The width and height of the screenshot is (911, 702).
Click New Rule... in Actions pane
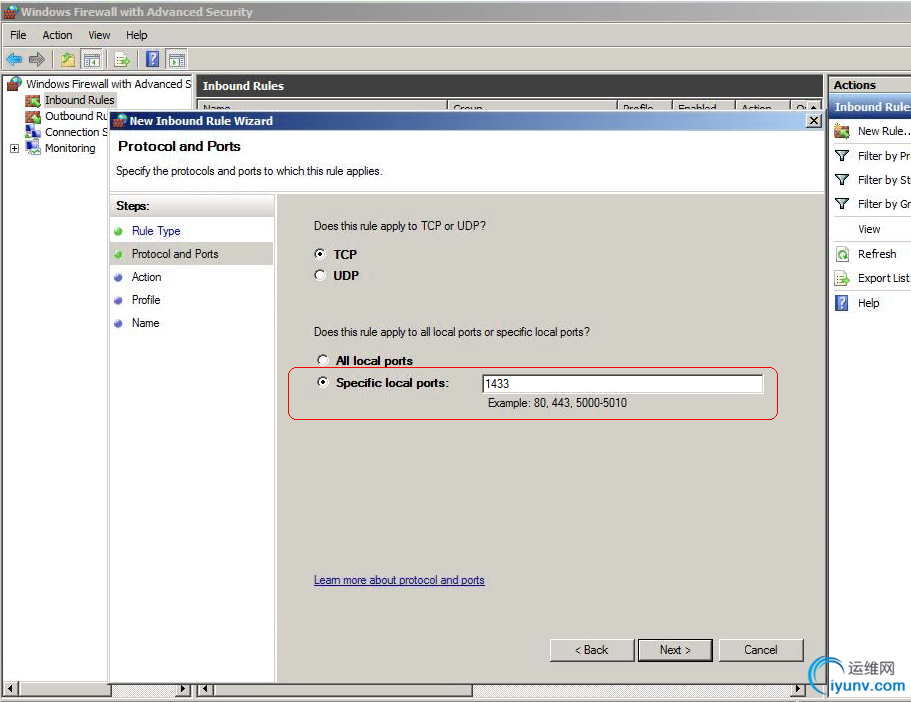pos(883,131)
